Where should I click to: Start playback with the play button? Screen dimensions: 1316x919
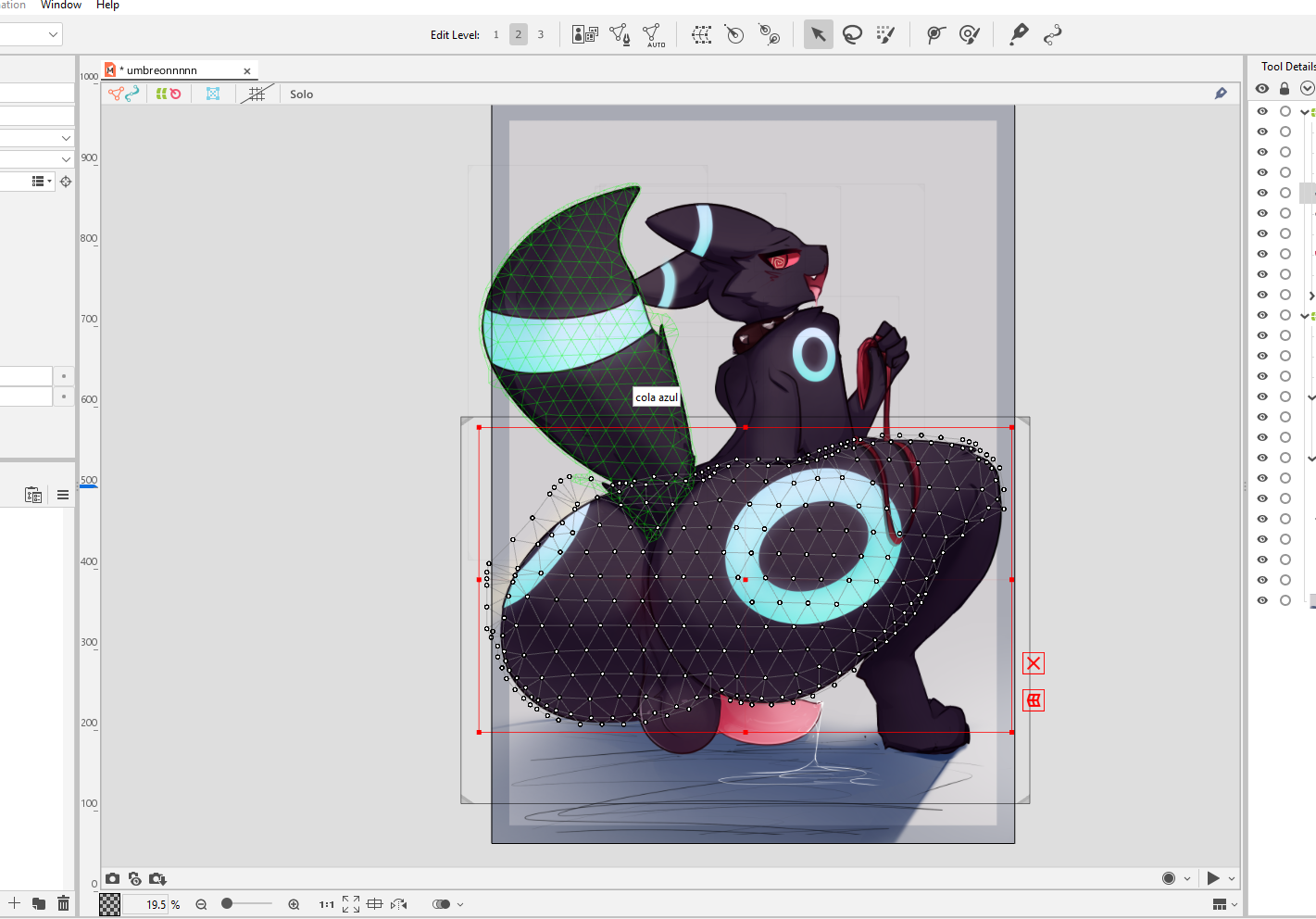[x=1213, y=878]
